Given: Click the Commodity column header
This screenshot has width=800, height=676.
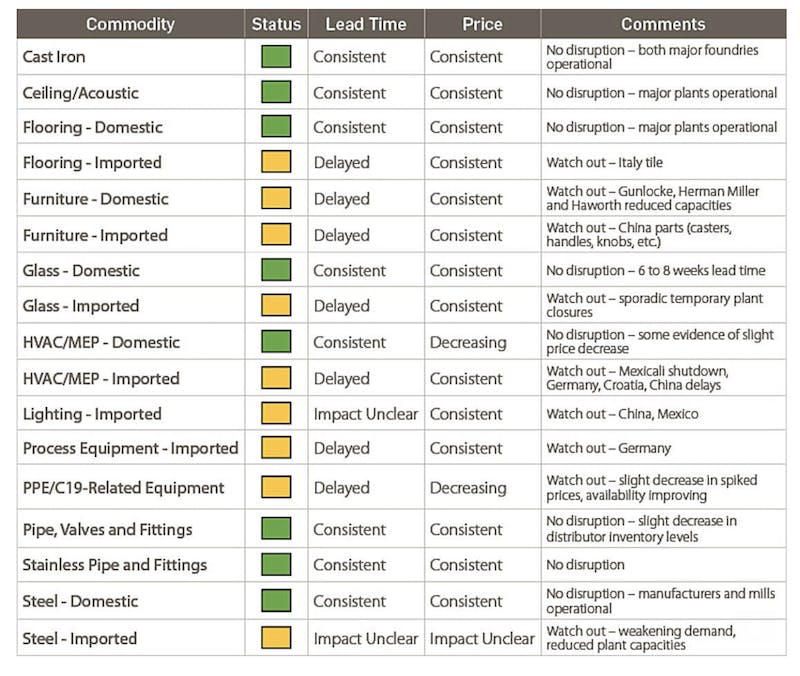Looking at the screenshot, I should tap(130, 24).
